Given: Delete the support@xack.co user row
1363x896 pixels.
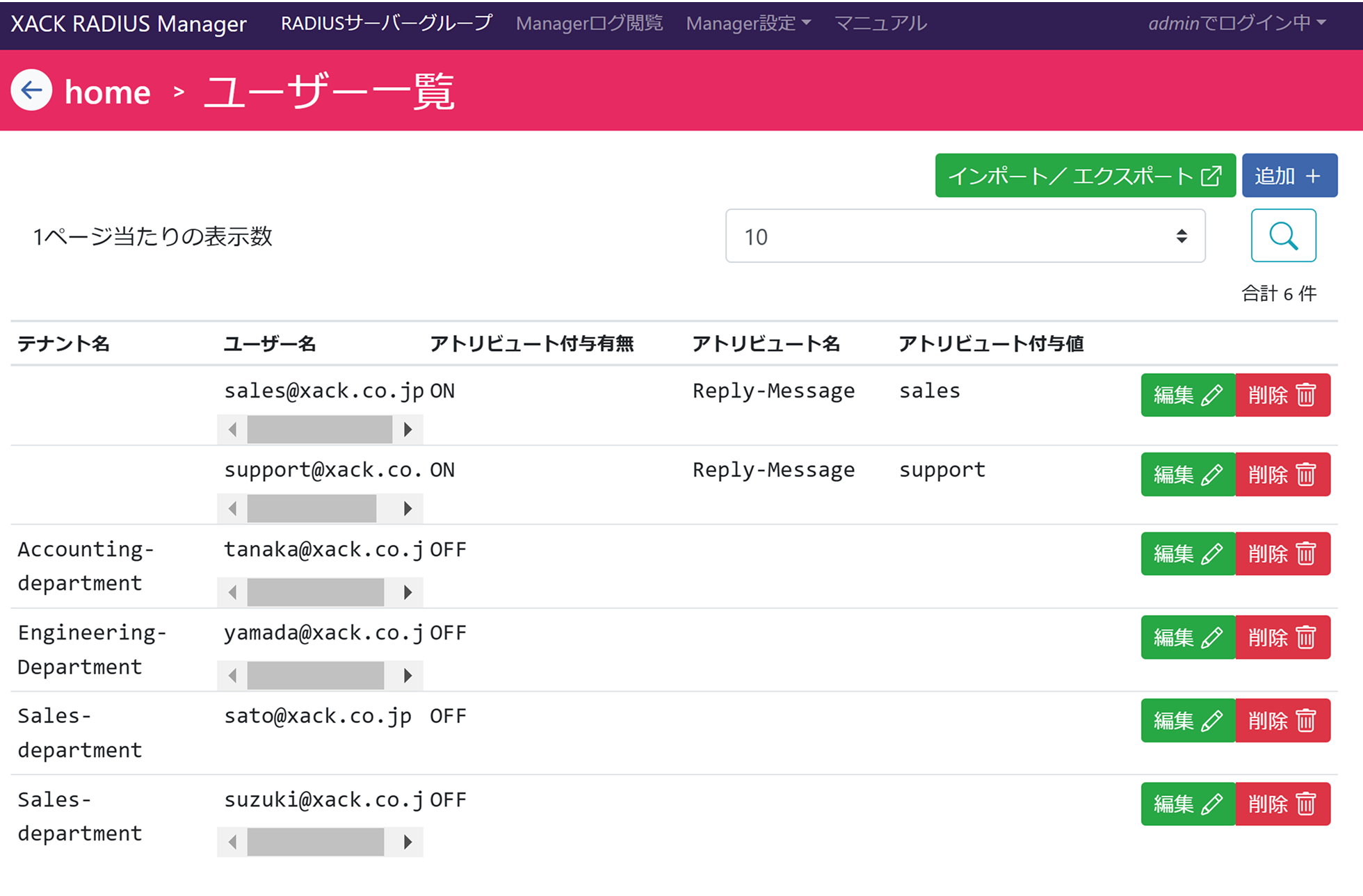Looking at the screenshot, I should pos(1283,474).
